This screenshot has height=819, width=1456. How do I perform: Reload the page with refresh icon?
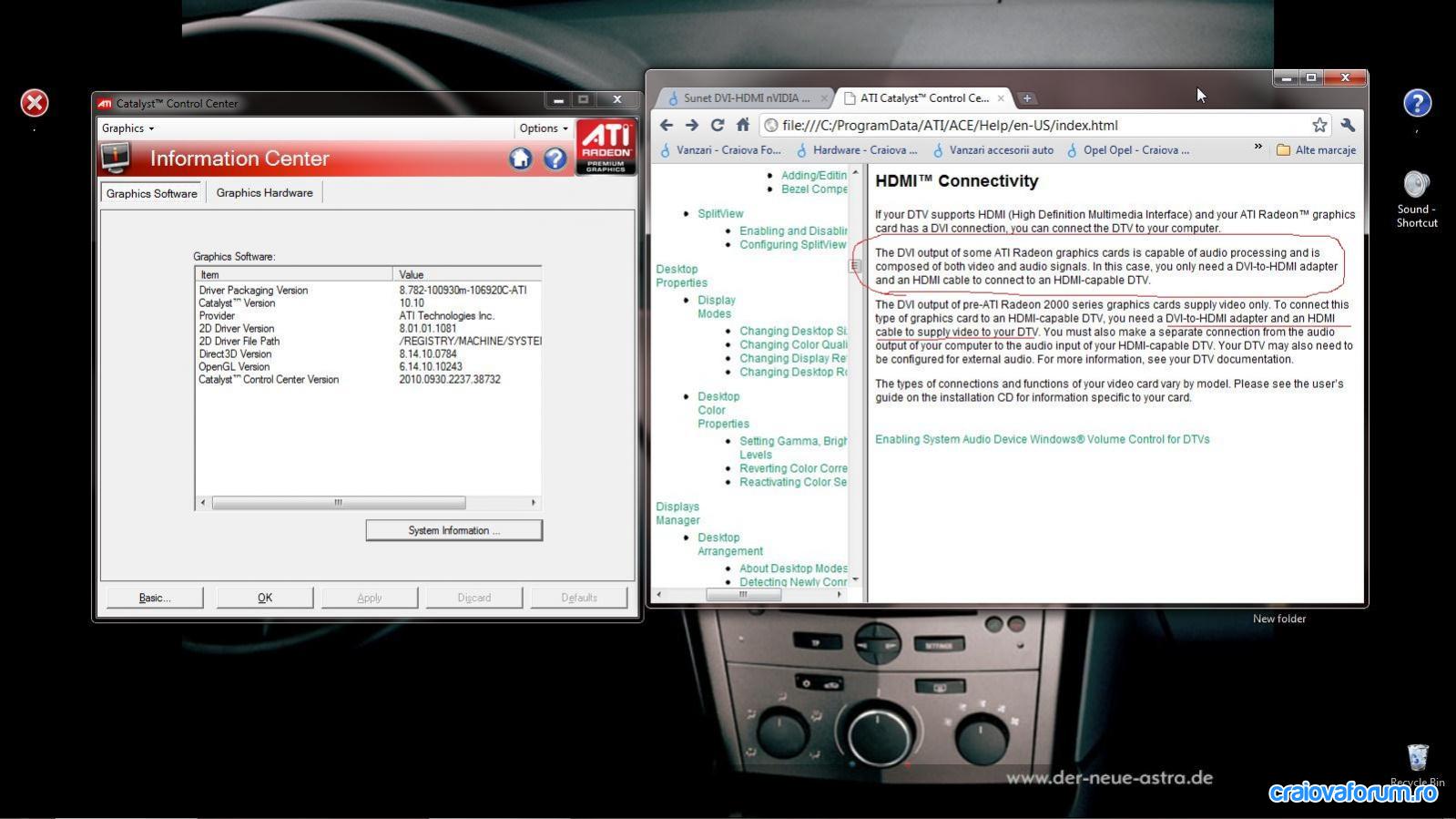(x=718, y=126)
